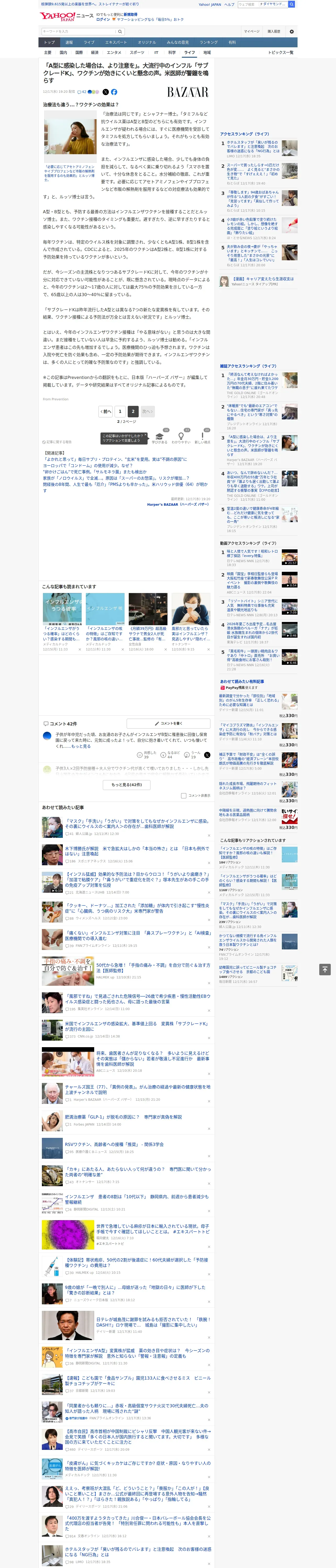336x1568 pixels.
Task: Open the article photo of coughing woman
Action: (x=70, y=136)
